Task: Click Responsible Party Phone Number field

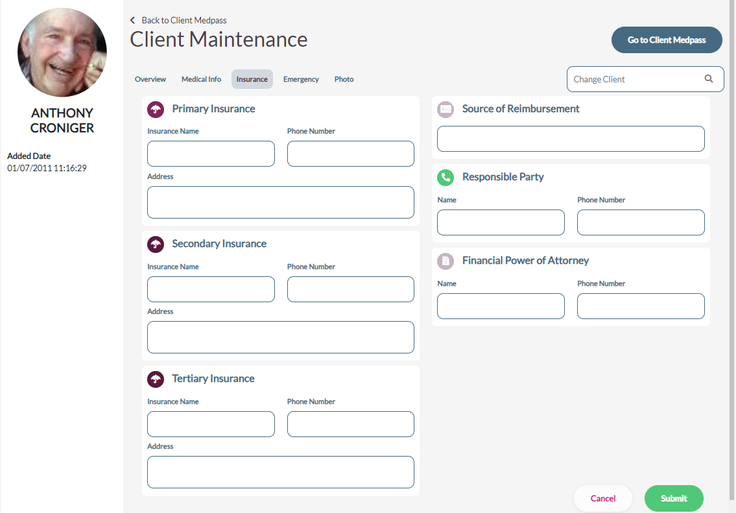Action: [x=641, y=222]
